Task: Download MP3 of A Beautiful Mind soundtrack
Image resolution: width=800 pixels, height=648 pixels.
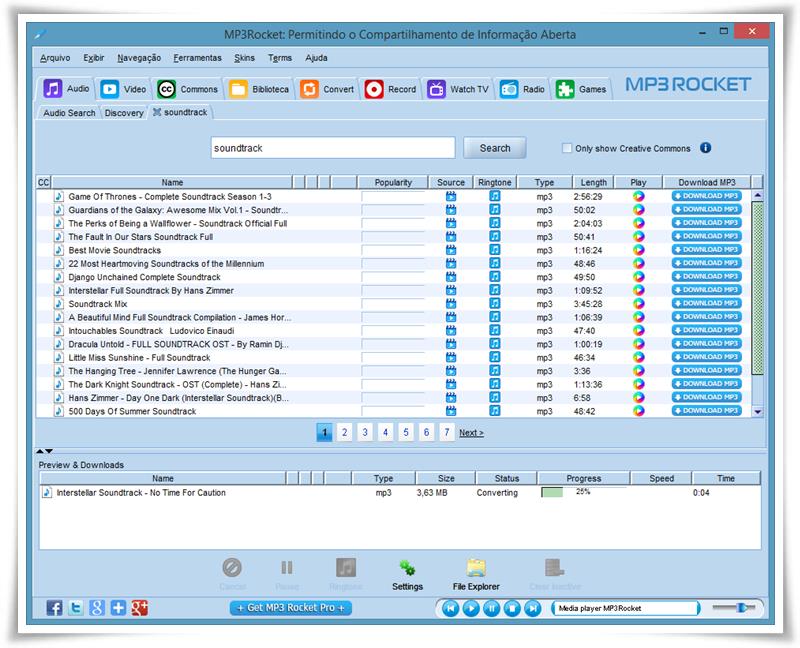Action: coord(707,317)
